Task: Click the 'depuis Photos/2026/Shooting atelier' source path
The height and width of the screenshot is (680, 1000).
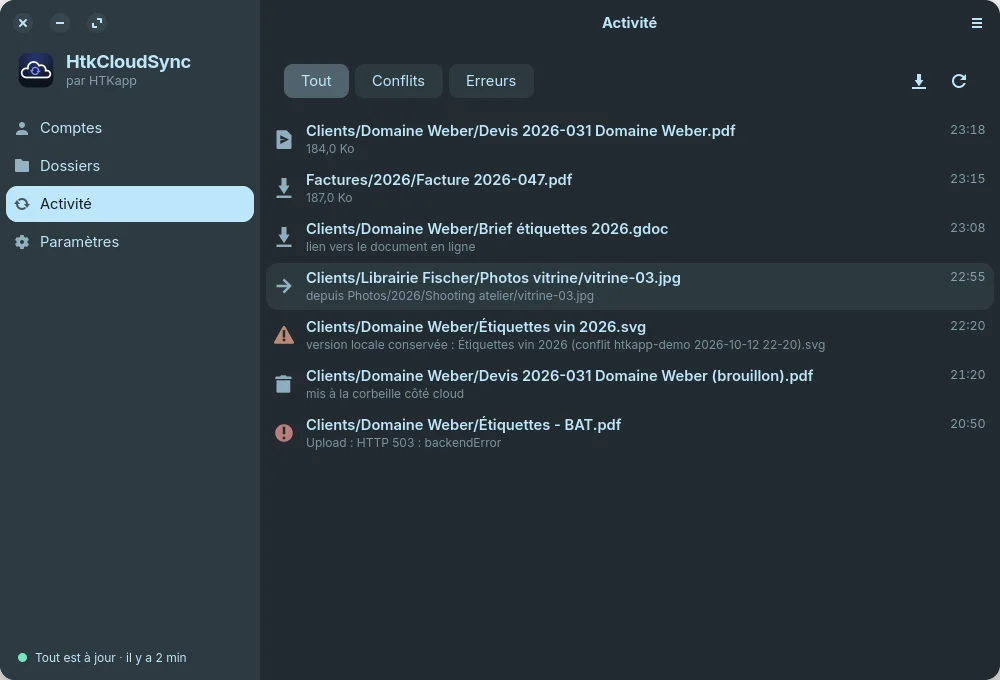Action: click(x=450, y=296)
